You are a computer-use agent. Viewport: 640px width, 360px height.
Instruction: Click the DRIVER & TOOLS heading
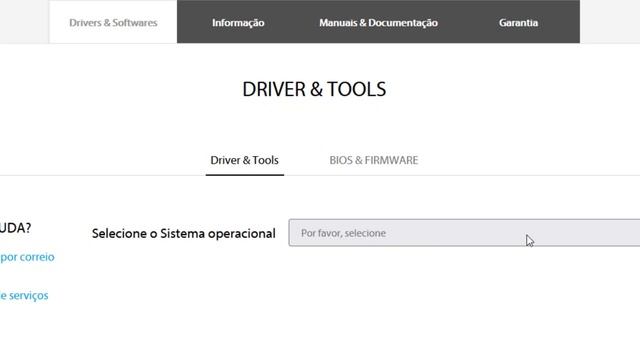click(314, 89)
